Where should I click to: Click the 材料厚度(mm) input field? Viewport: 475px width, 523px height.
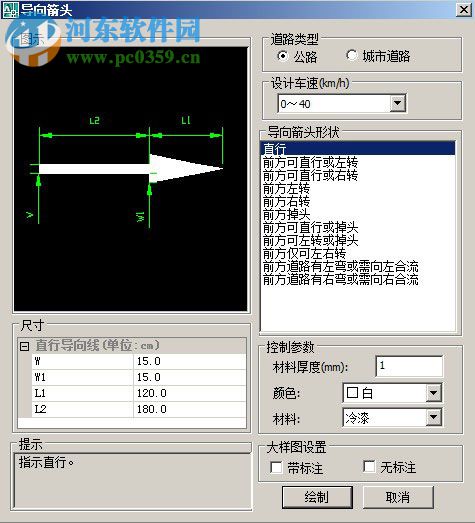tap(409, 366)
